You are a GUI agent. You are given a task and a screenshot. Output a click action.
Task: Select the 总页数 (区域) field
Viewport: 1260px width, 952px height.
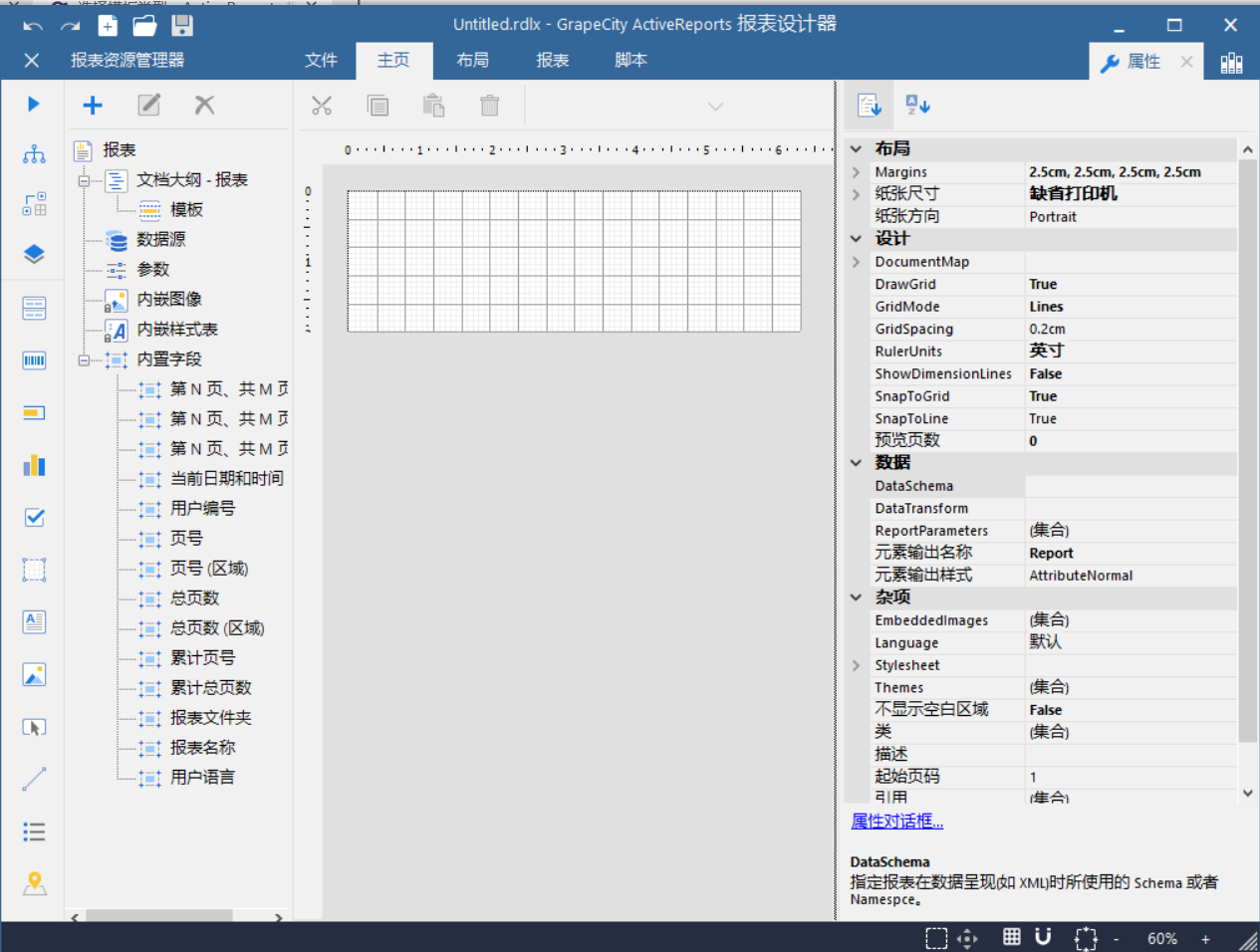pyautogui.click(x=216, y=627)
